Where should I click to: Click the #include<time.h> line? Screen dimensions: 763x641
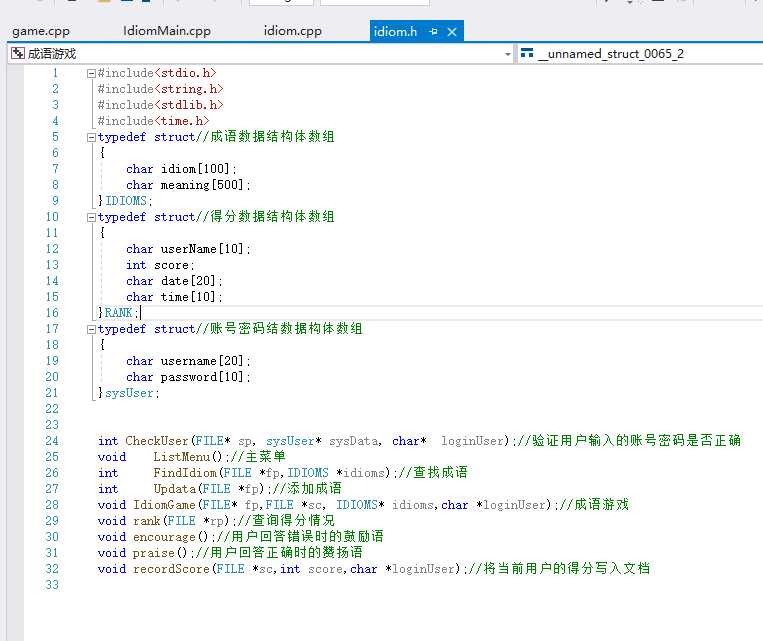pos(153,121)
